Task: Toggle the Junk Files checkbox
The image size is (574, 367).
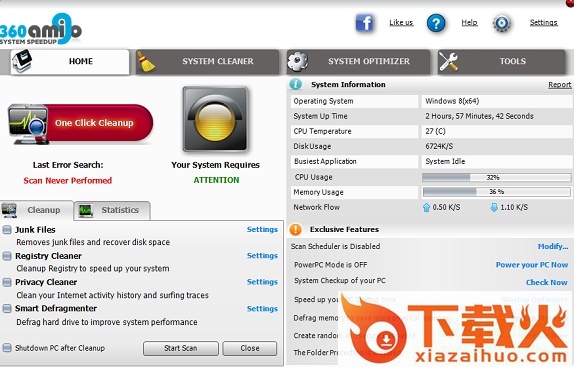Action: (x=7, y=230)
